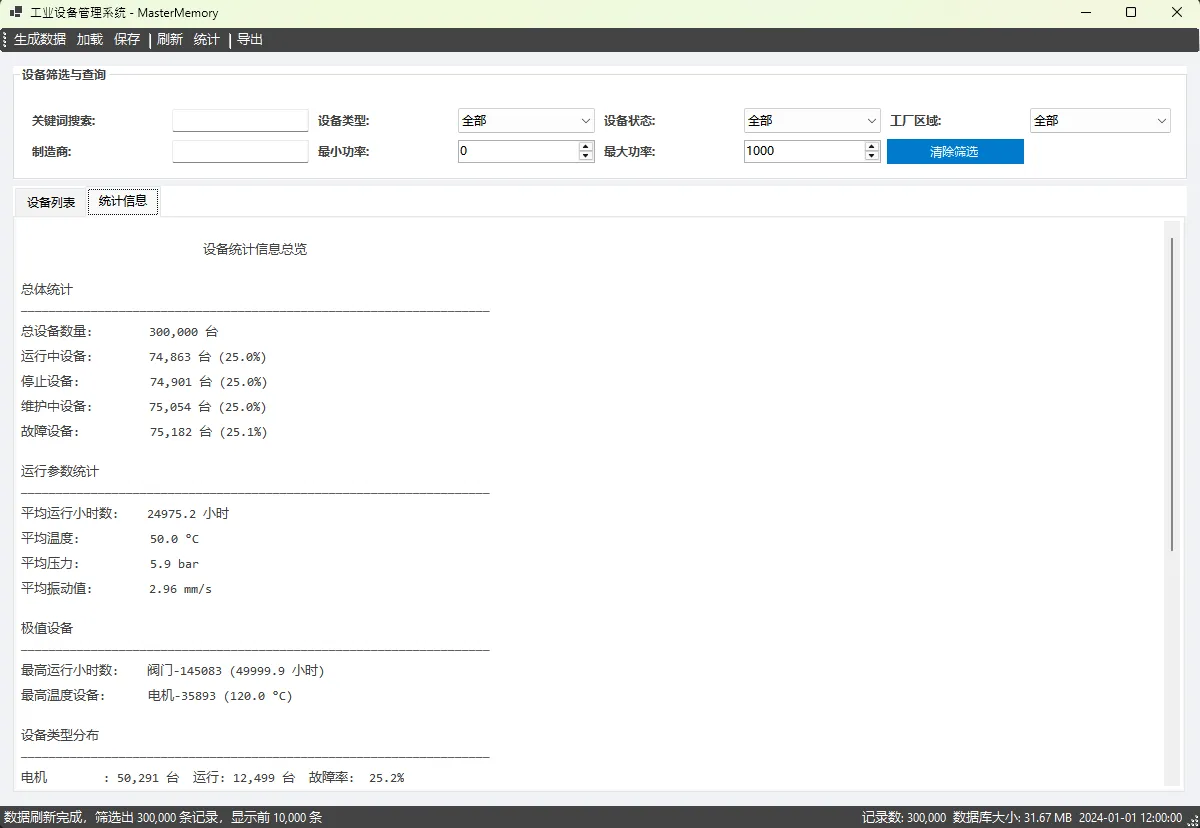Viewport: 1200px width, 828px height.
Task: Click the 清除筛选 button
Action: pos(954,152)
